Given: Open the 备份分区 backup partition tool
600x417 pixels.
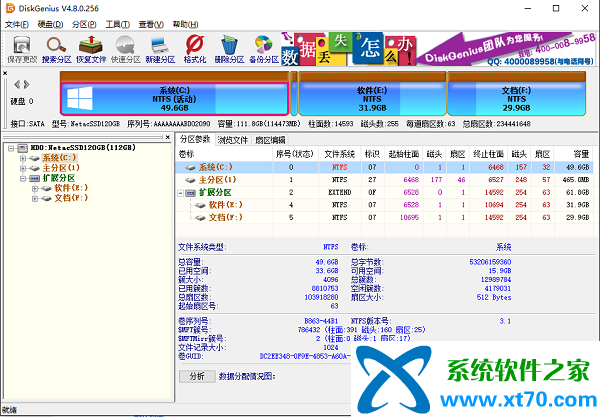Looking at the screenshot, I should 264,49.
